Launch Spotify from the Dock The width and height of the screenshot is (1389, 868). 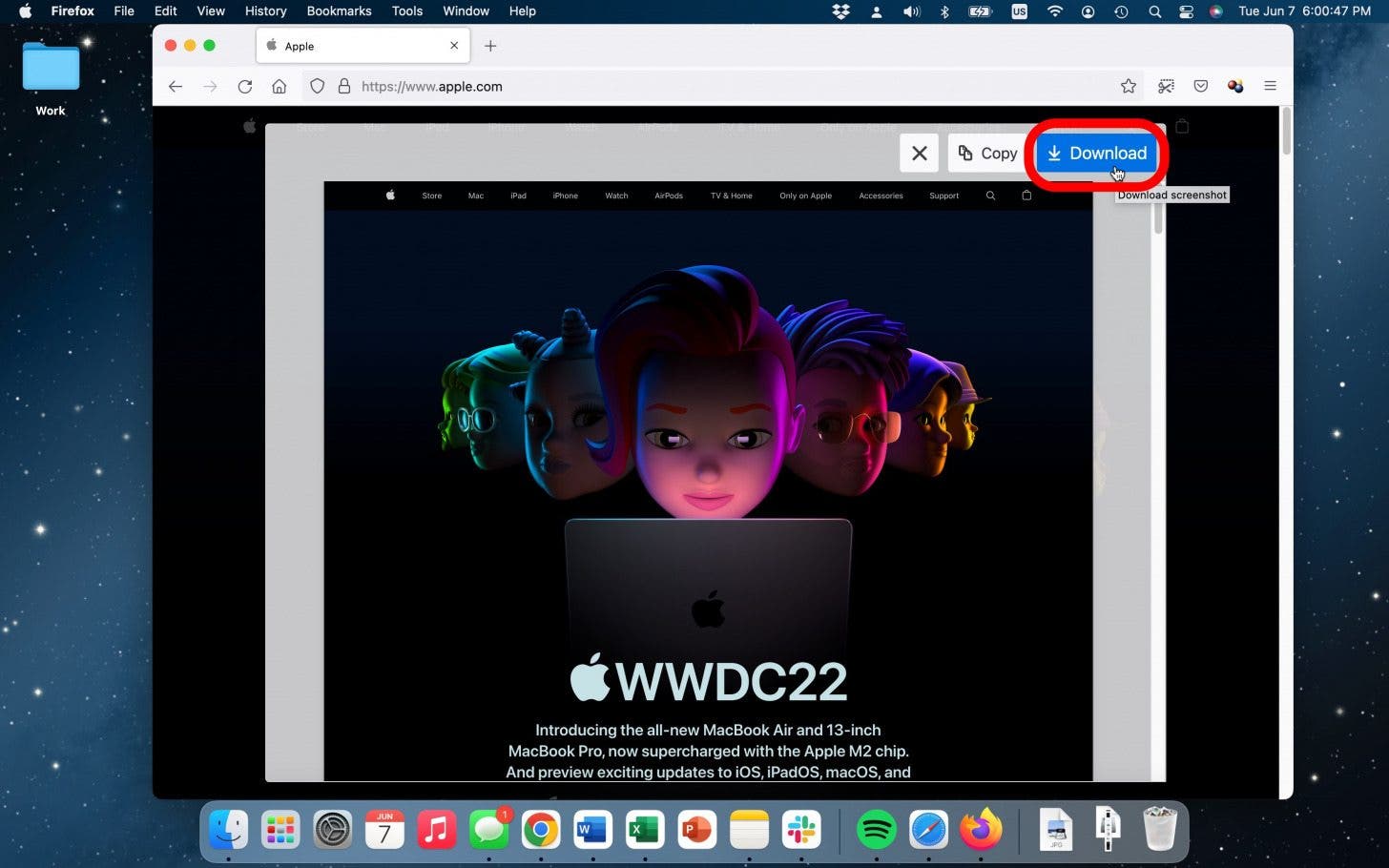click(x=876, y=831)
